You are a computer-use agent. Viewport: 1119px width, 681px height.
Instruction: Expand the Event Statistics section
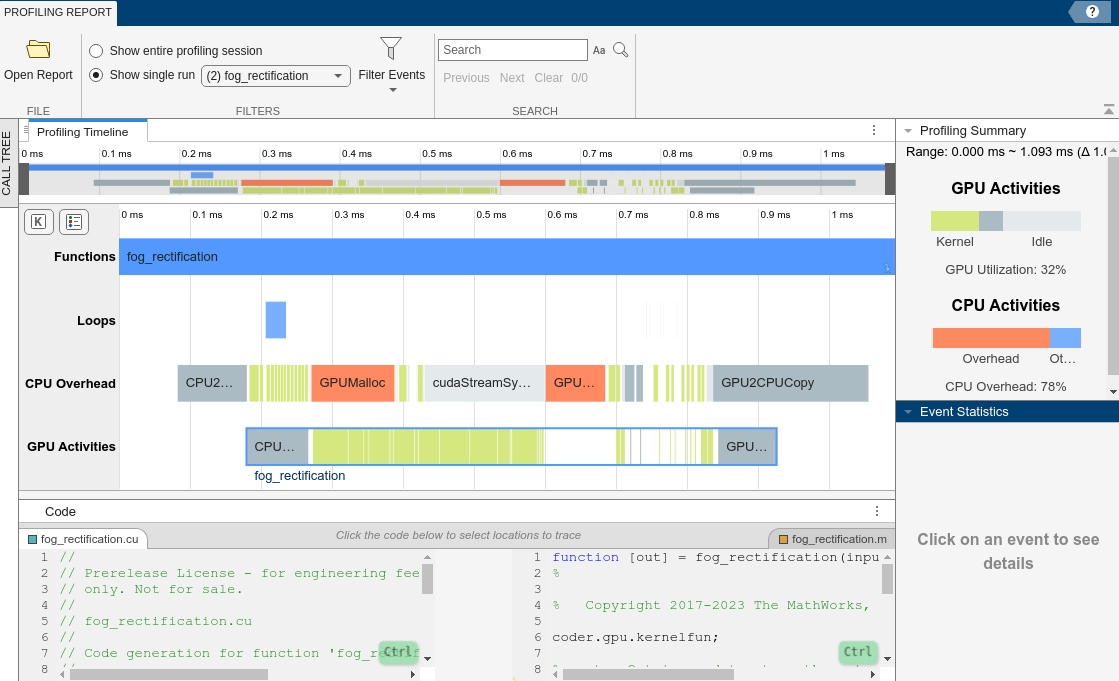click(908, 412)
